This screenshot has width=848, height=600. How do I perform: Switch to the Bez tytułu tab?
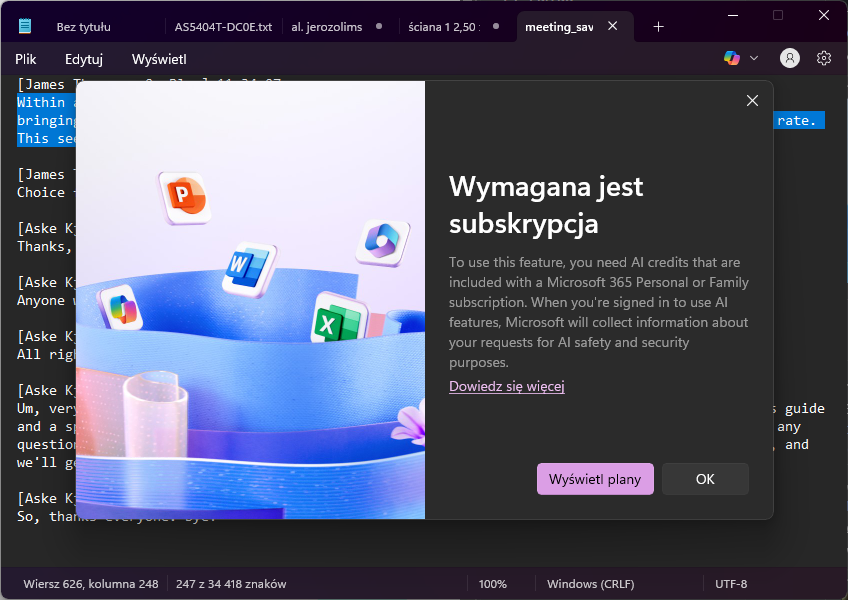pos(84,27)
